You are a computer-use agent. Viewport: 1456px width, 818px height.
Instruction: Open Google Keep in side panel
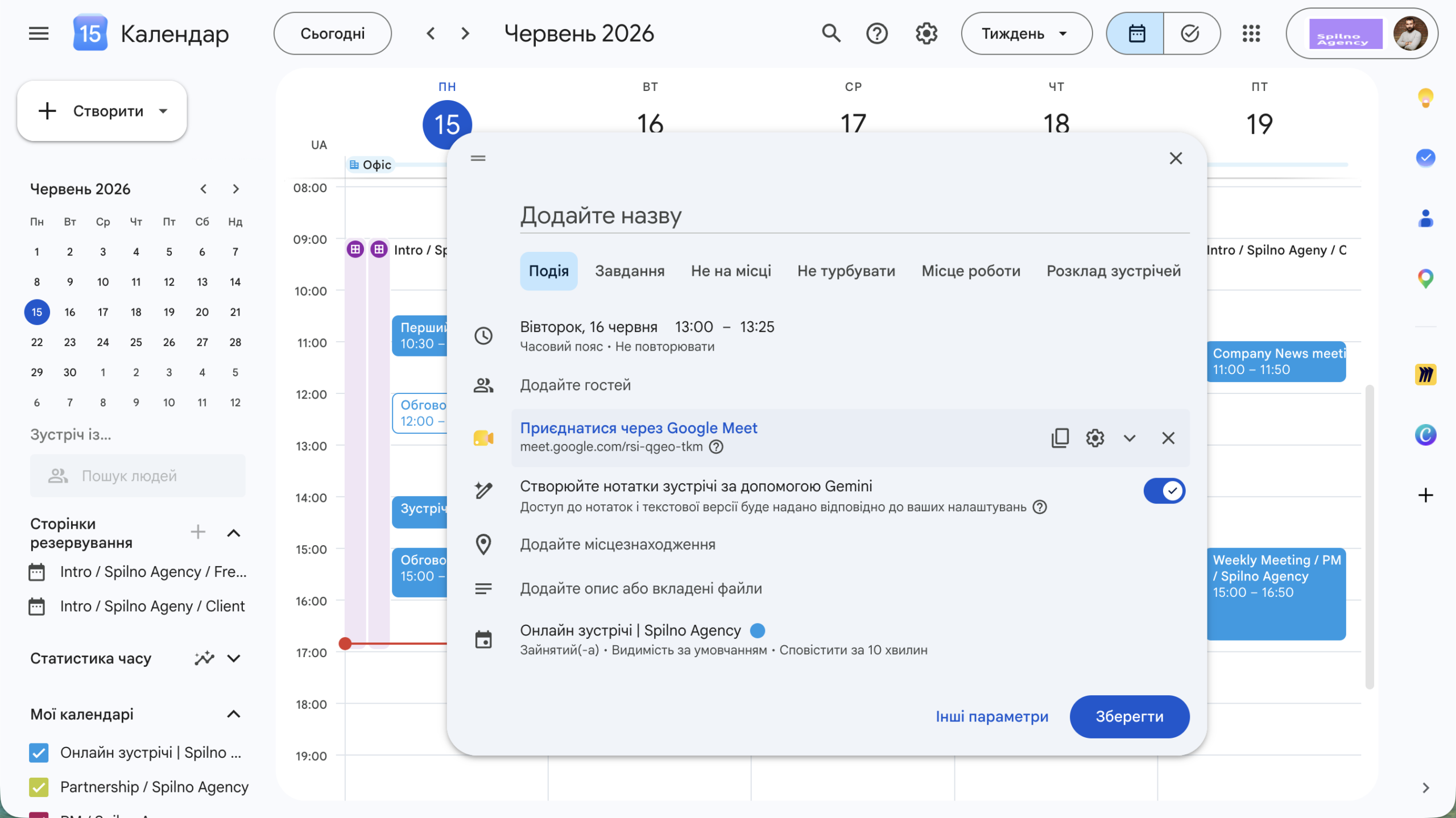click(x=1425, y=98)
